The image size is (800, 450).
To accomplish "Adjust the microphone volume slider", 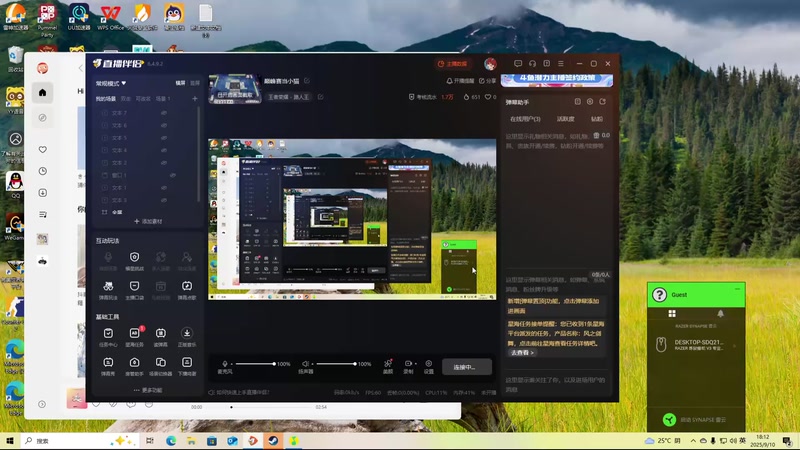I will [x=256, y=364].
